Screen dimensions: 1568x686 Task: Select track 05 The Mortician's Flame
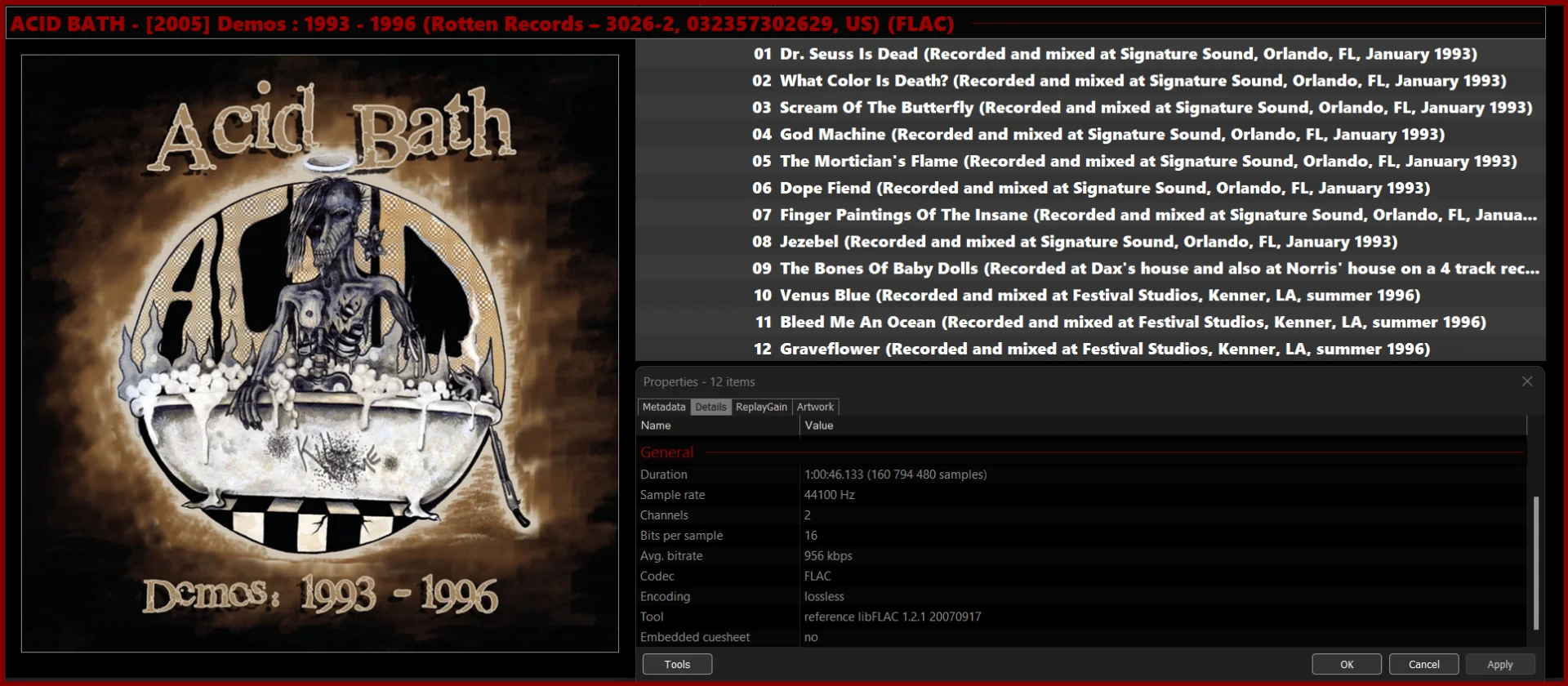(1090, 162)
